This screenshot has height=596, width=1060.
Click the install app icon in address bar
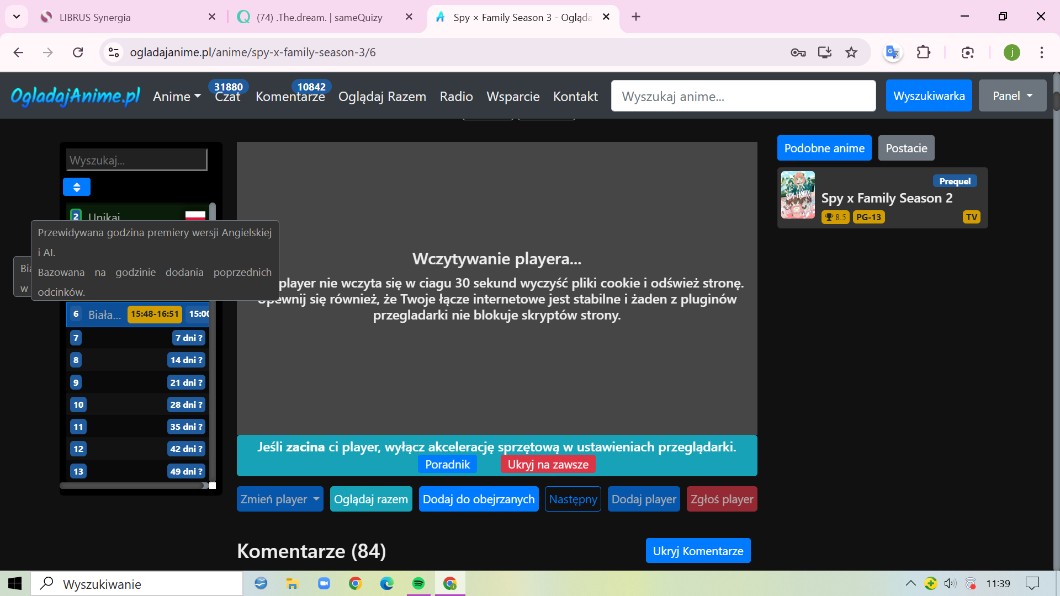point(824,52)
